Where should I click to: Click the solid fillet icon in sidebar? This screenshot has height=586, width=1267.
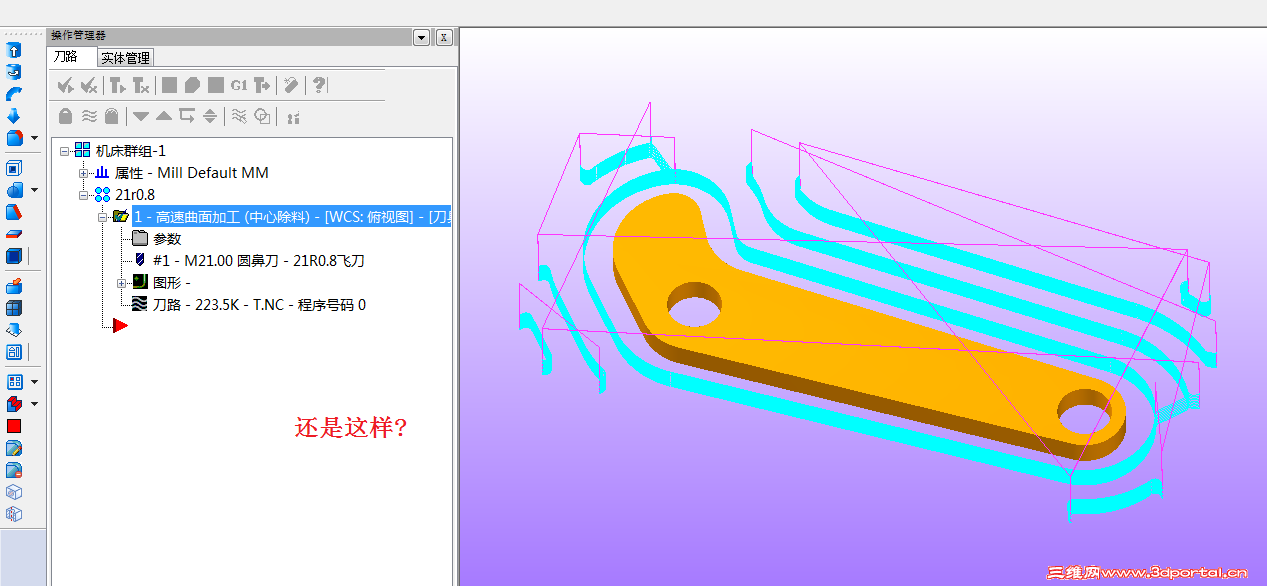coord(14,137)
